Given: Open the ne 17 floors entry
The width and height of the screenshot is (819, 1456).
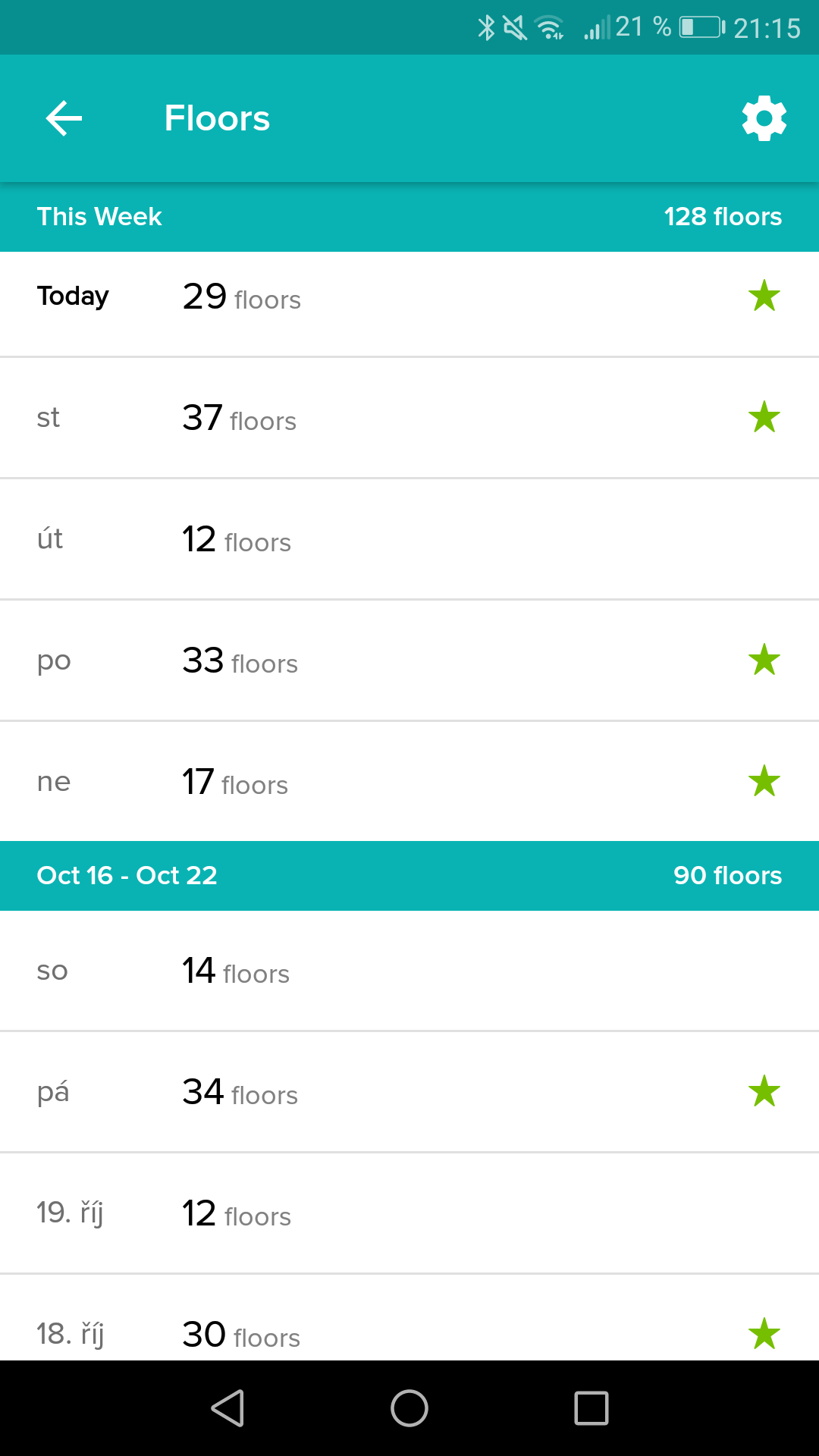Looking at the screenshot, I should tap(409, 781).
